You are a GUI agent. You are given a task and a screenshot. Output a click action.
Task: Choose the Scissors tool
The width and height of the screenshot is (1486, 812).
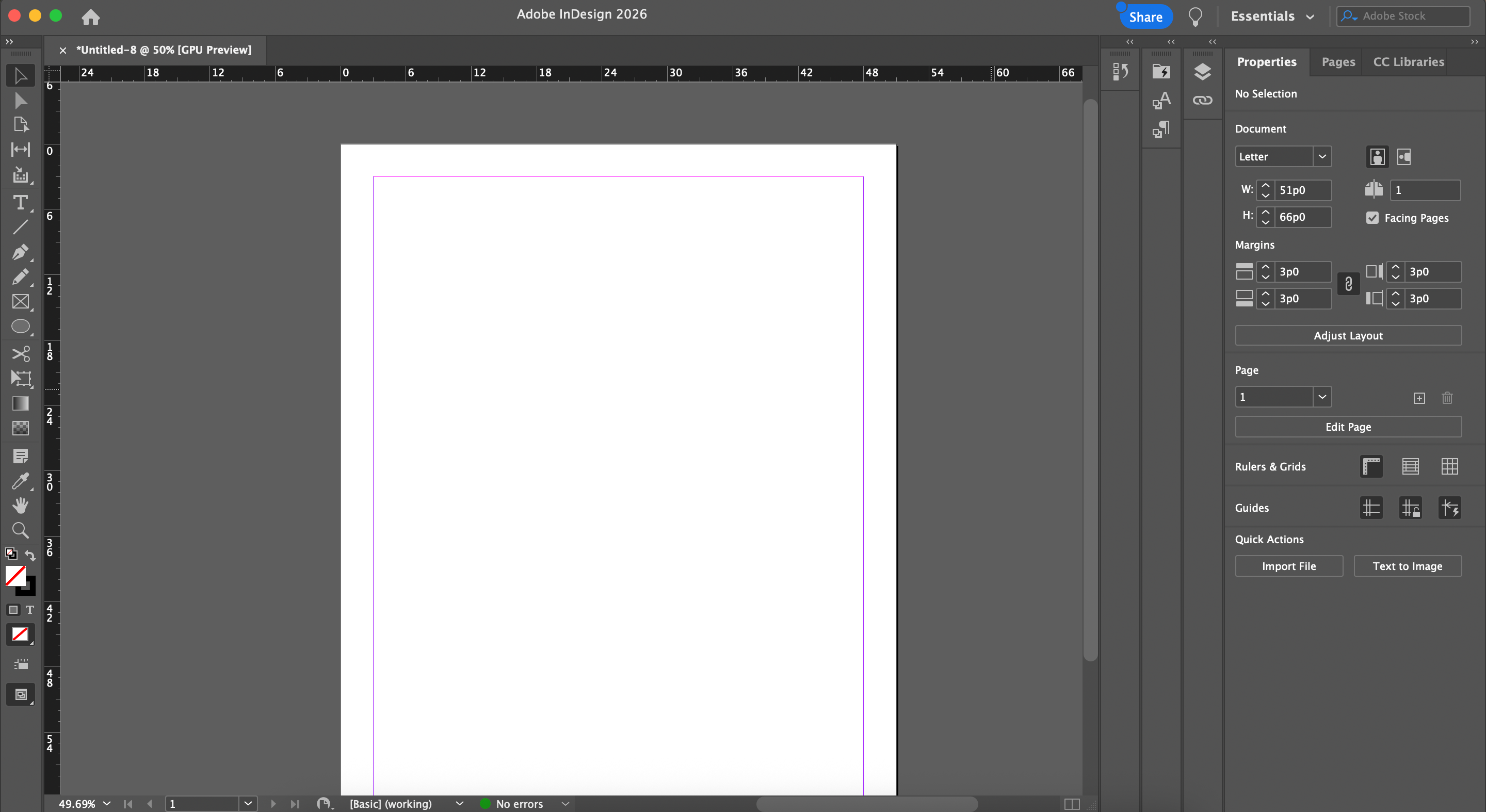[x=20, y=353]
